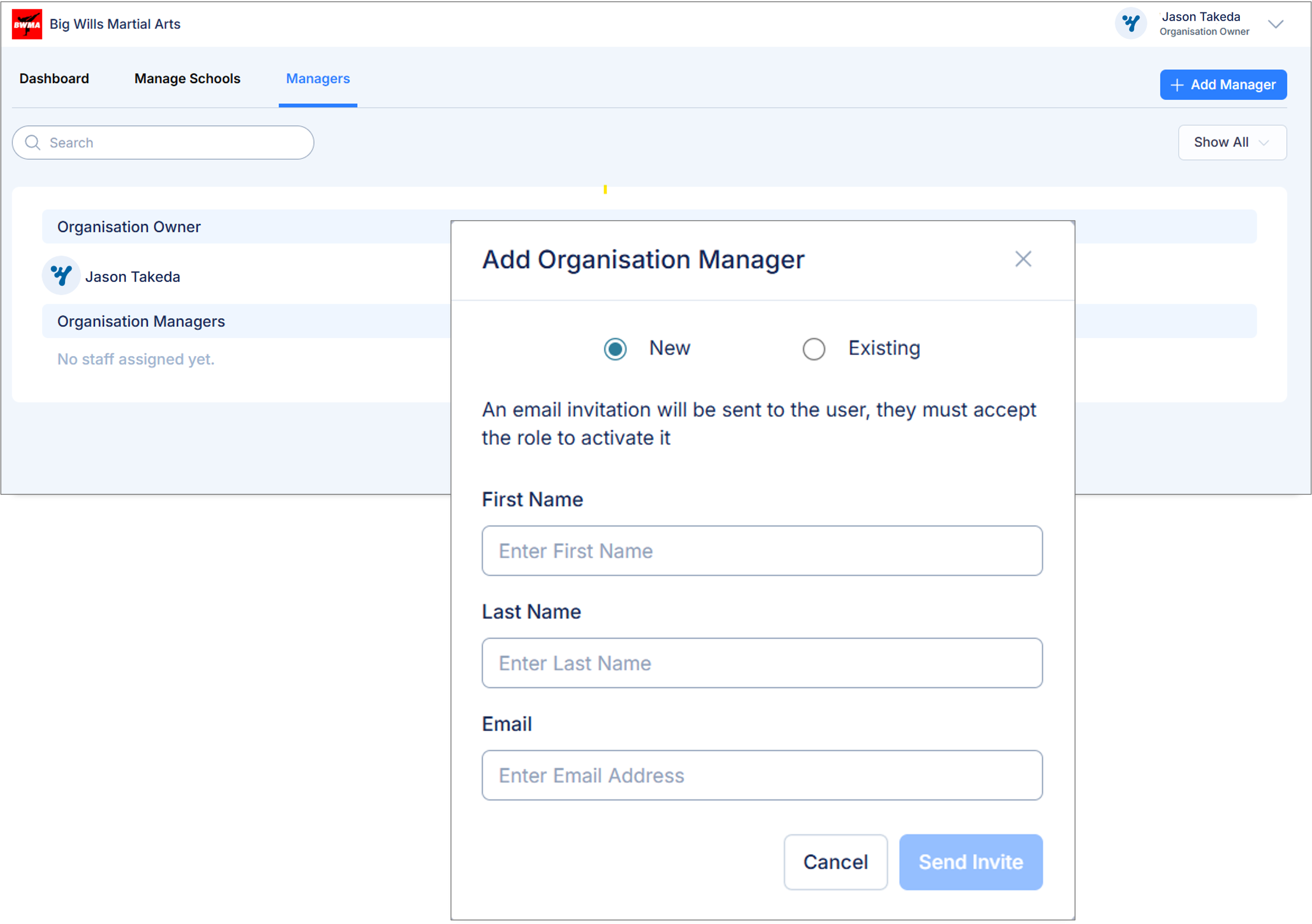Screen dimensions: 1312x924
Task: Open the Show All filter dropdown
Action: (x=1232, y=142)
